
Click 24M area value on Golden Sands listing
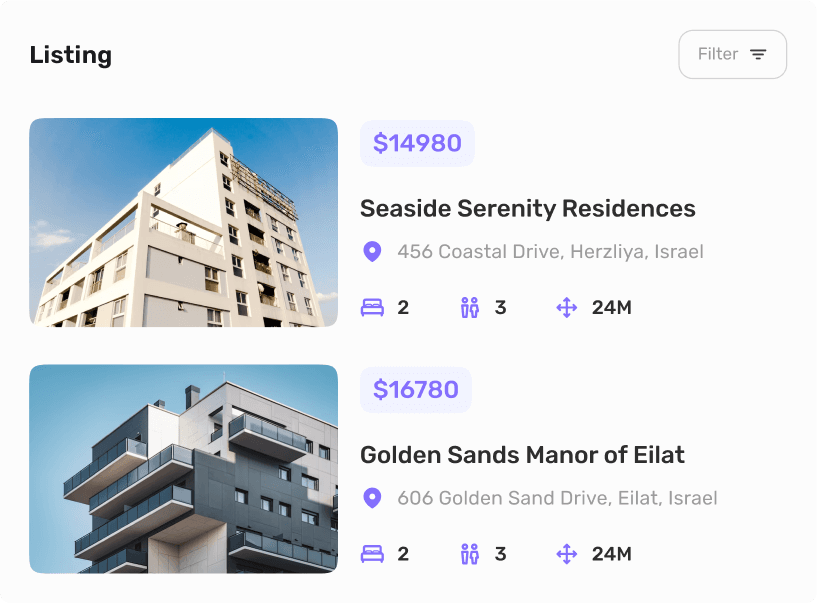coord(611,554)
